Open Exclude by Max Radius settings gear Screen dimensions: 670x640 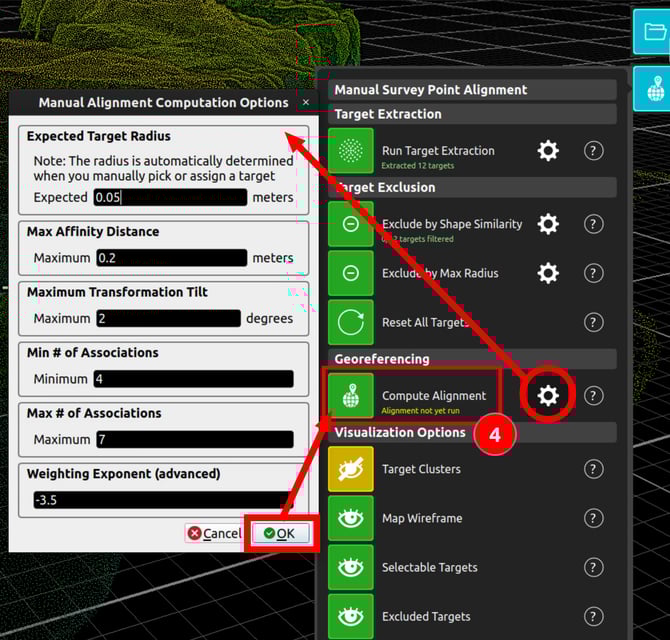[548, 273]
